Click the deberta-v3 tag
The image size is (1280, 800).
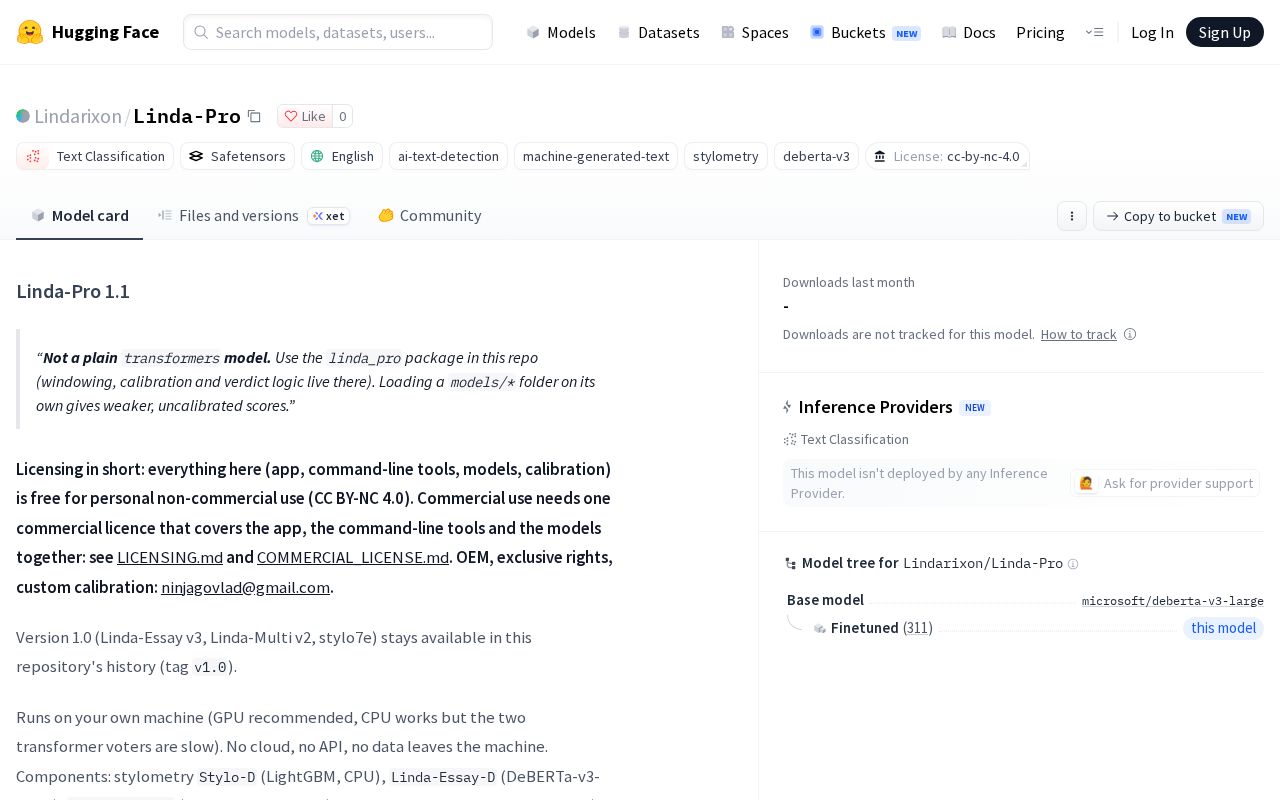tap(816, 156)
